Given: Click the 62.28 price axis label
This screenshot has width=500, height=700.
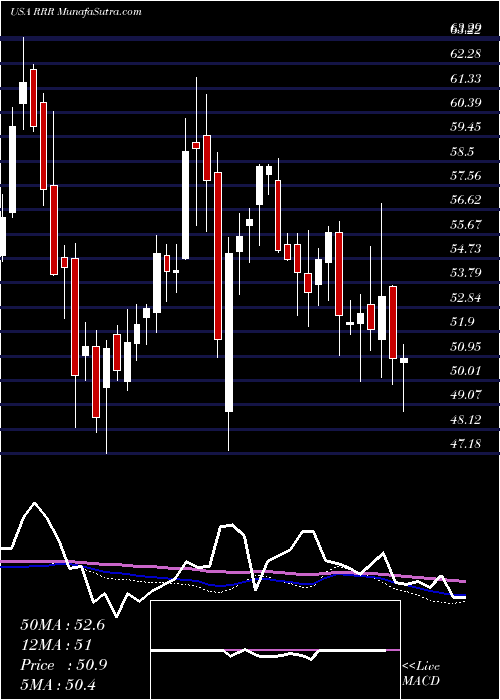Looking at the screenshot, I should tap(466, 54).
